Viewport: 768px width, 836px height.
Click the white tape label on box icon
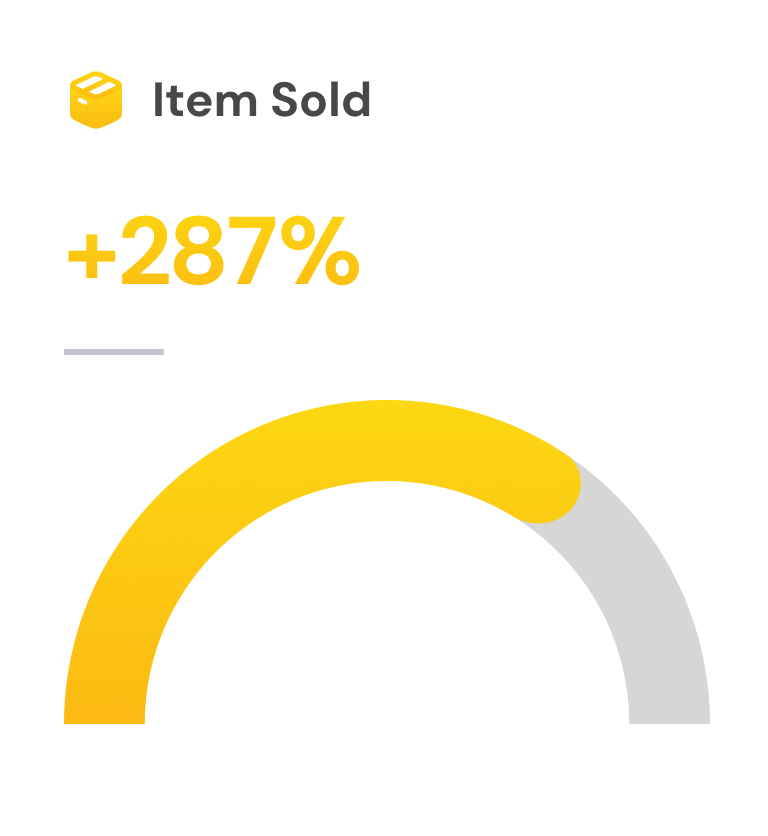tap(92, 82)
